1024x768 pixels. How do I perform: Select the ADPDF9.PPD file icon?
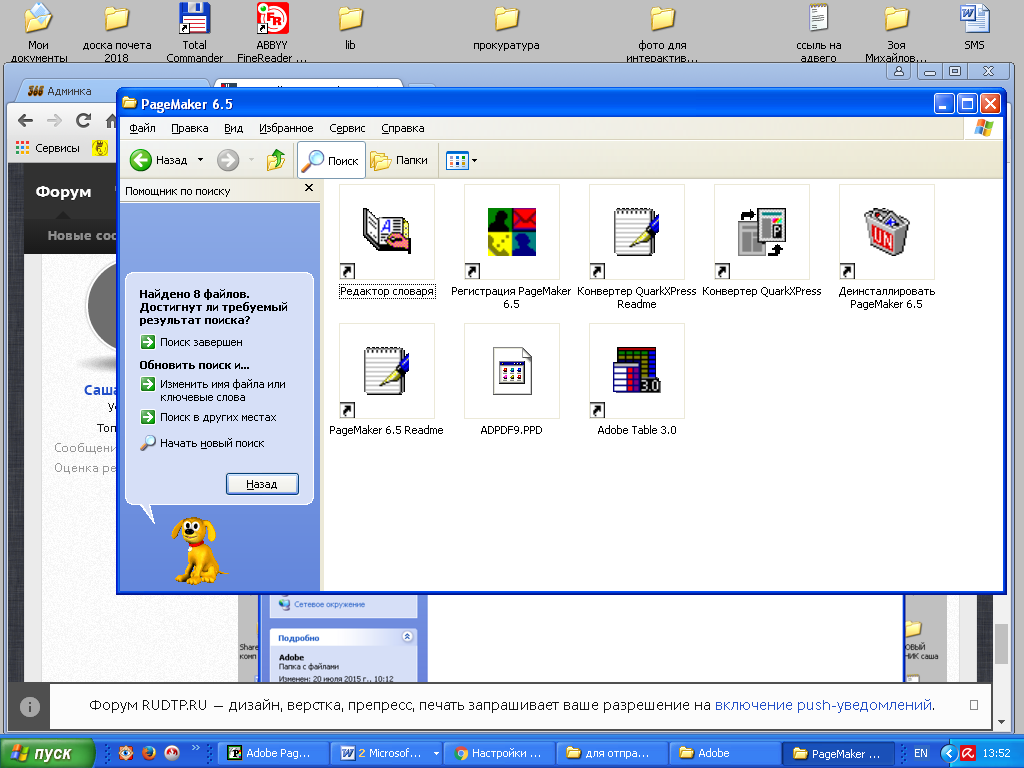point(511,371)
